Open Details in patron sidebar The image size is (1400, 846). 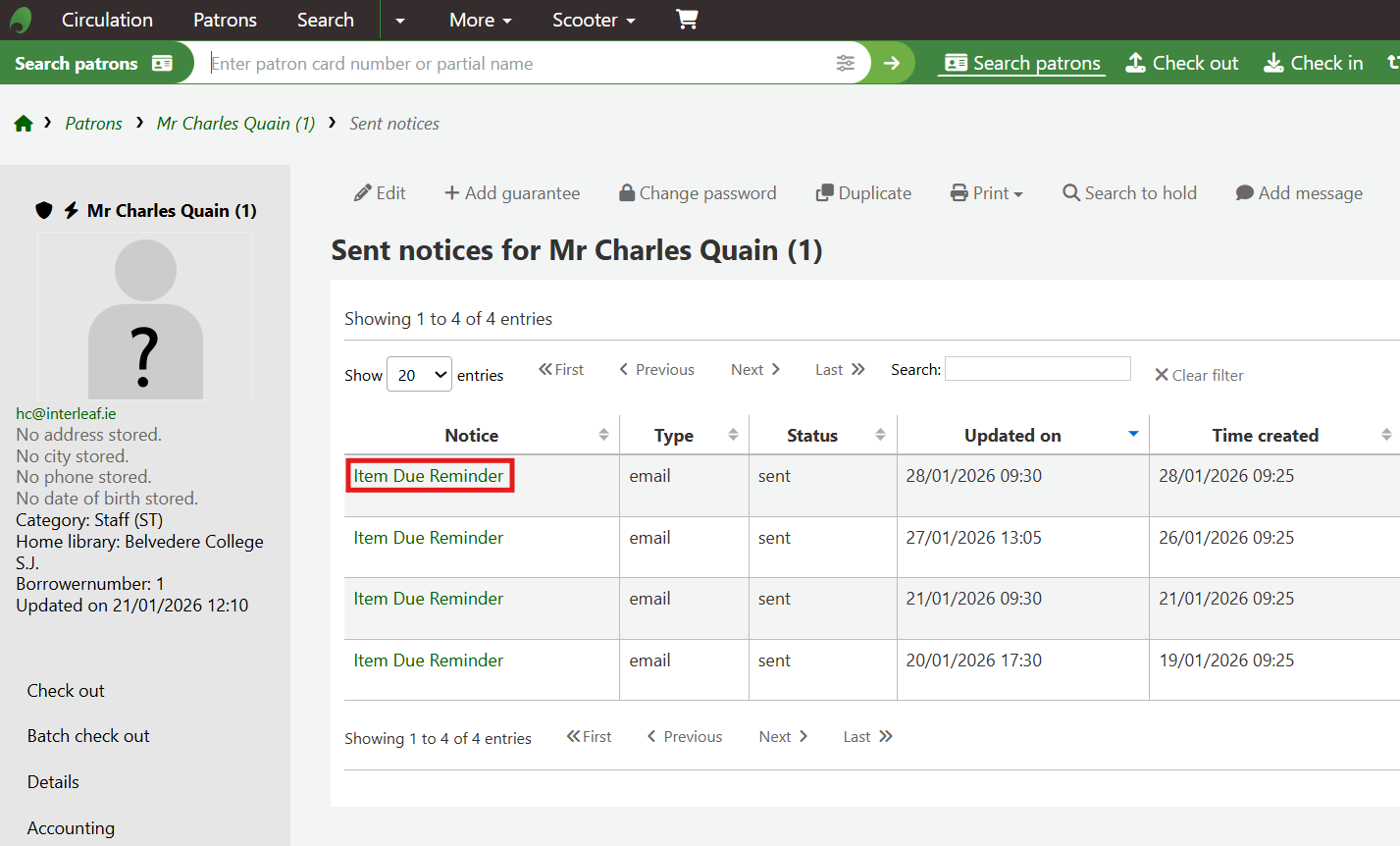[x=53, y=782]
